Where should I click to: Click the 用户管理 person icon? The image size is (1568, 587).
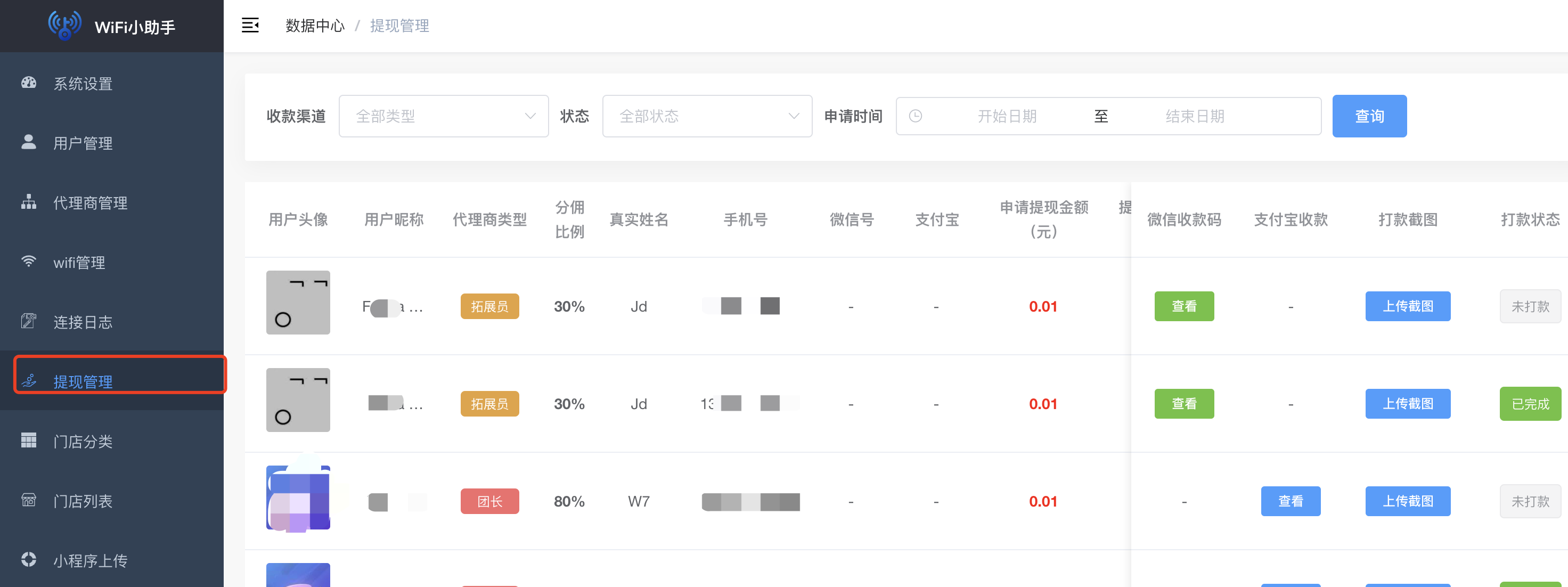[29, 142]
